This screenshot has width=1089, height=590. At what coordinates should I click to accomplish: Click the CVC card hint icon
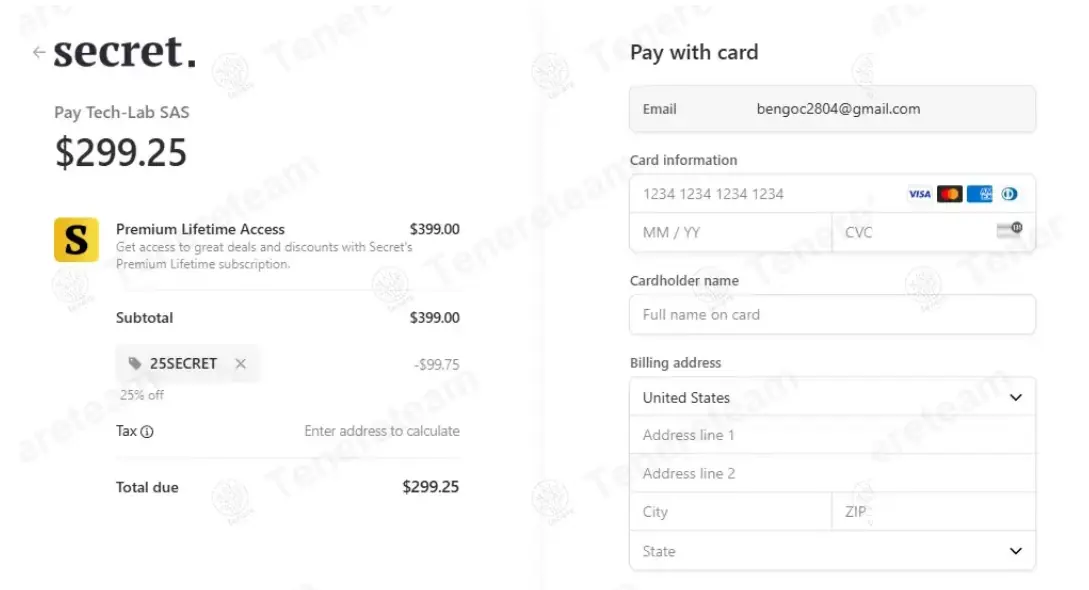pyautogui.click(x=1009, y=231)
